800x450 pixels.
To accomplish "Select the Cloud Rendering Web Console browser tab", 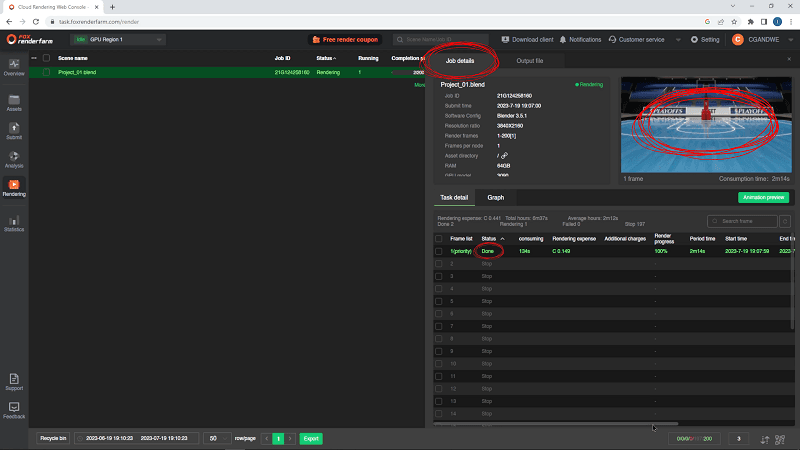I will [x=52, y=7].
